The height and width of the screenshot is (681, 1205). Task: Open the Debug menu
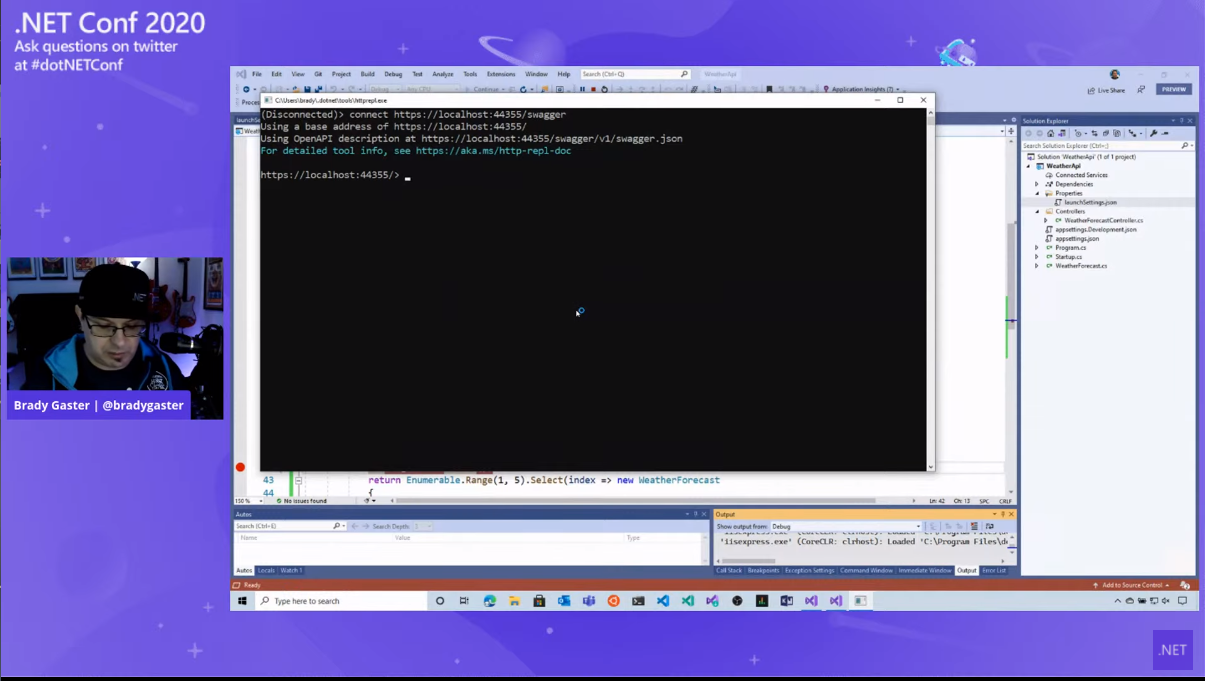[x=393, y=74]
